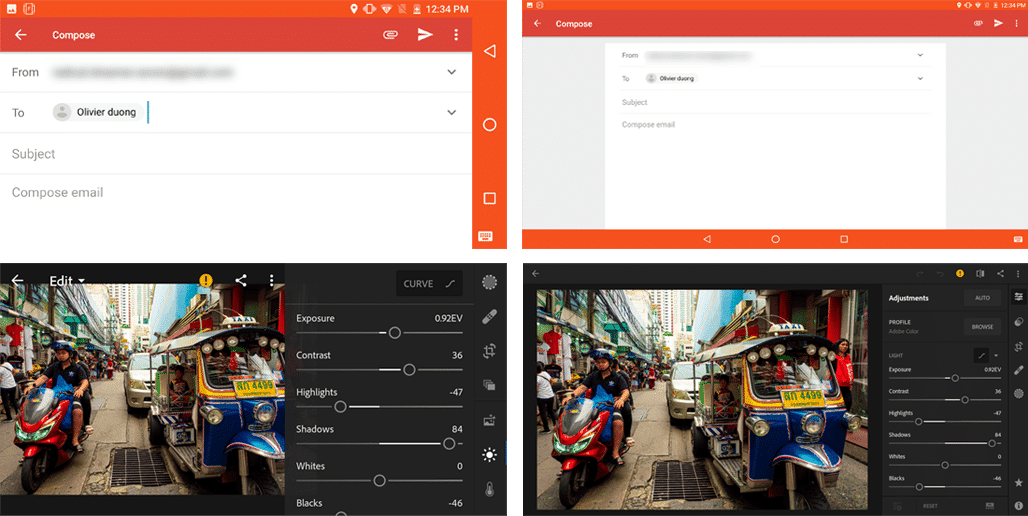Expand the From account chevron in phone-layout Compose
The image size is (1028, 516).
tap(451, 72)
